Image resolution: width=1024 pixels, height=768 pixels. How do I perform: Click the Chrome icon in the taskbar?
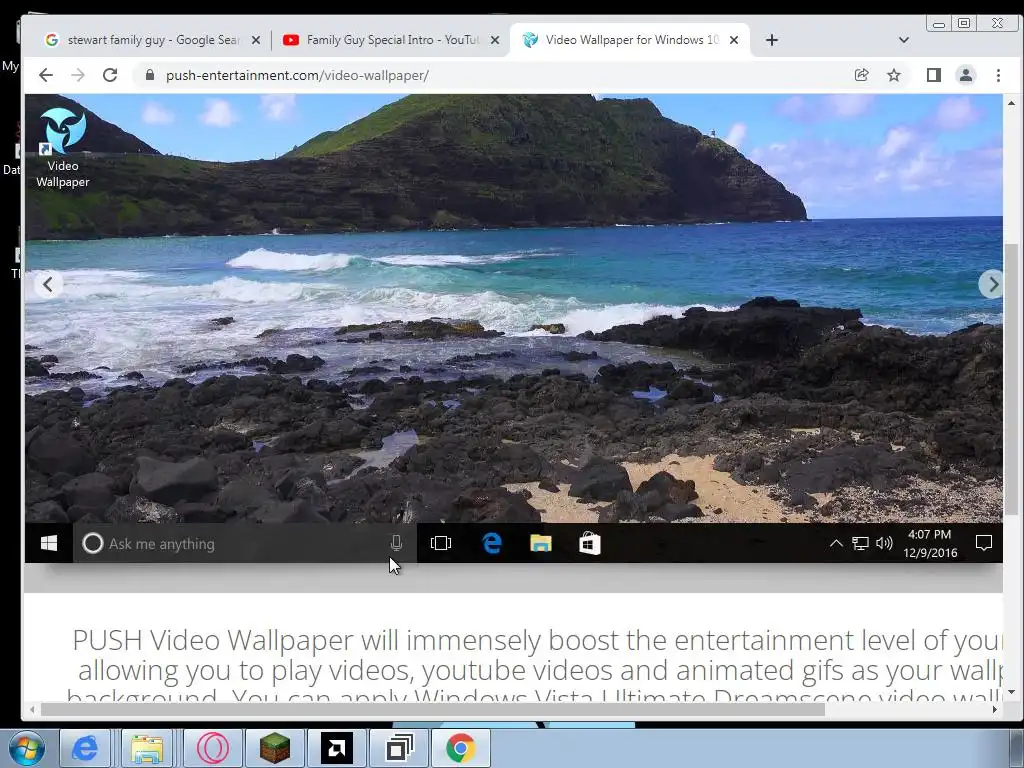point(460,748)
